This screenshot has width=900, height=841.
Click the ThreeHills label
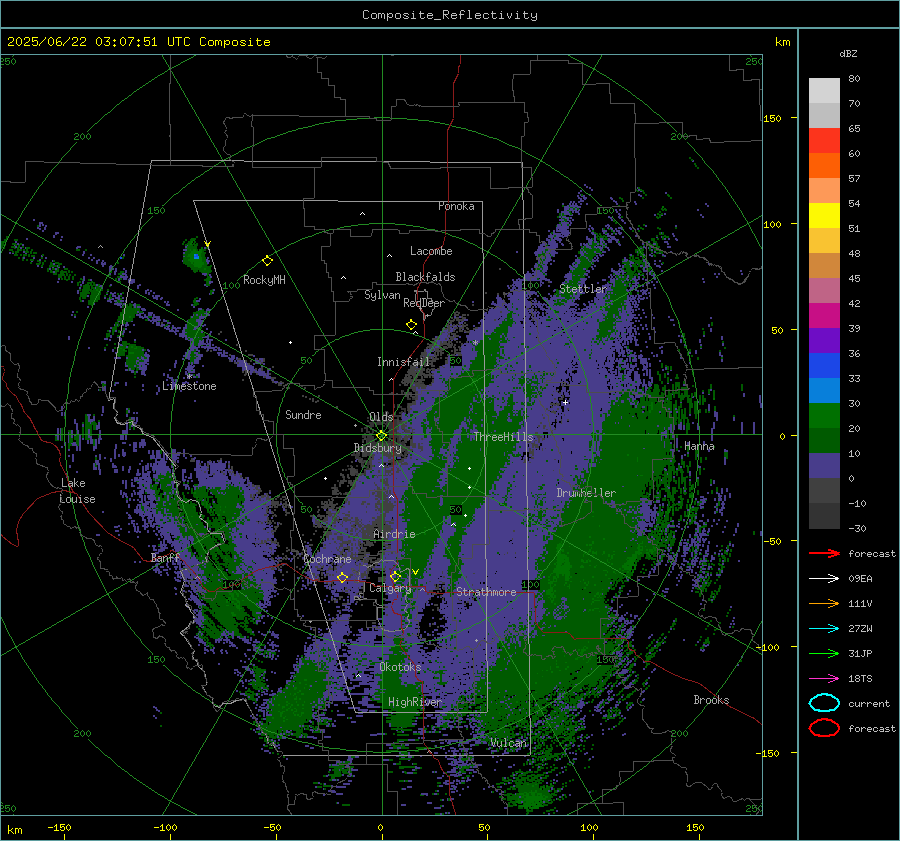point(503,437)
